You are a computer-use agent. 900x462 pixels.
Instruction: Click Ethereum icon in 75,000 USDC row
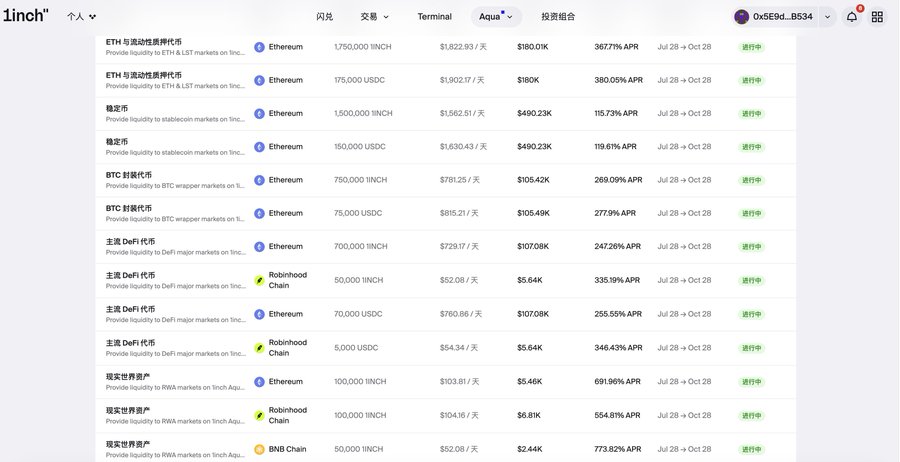[x=259, y=213]
